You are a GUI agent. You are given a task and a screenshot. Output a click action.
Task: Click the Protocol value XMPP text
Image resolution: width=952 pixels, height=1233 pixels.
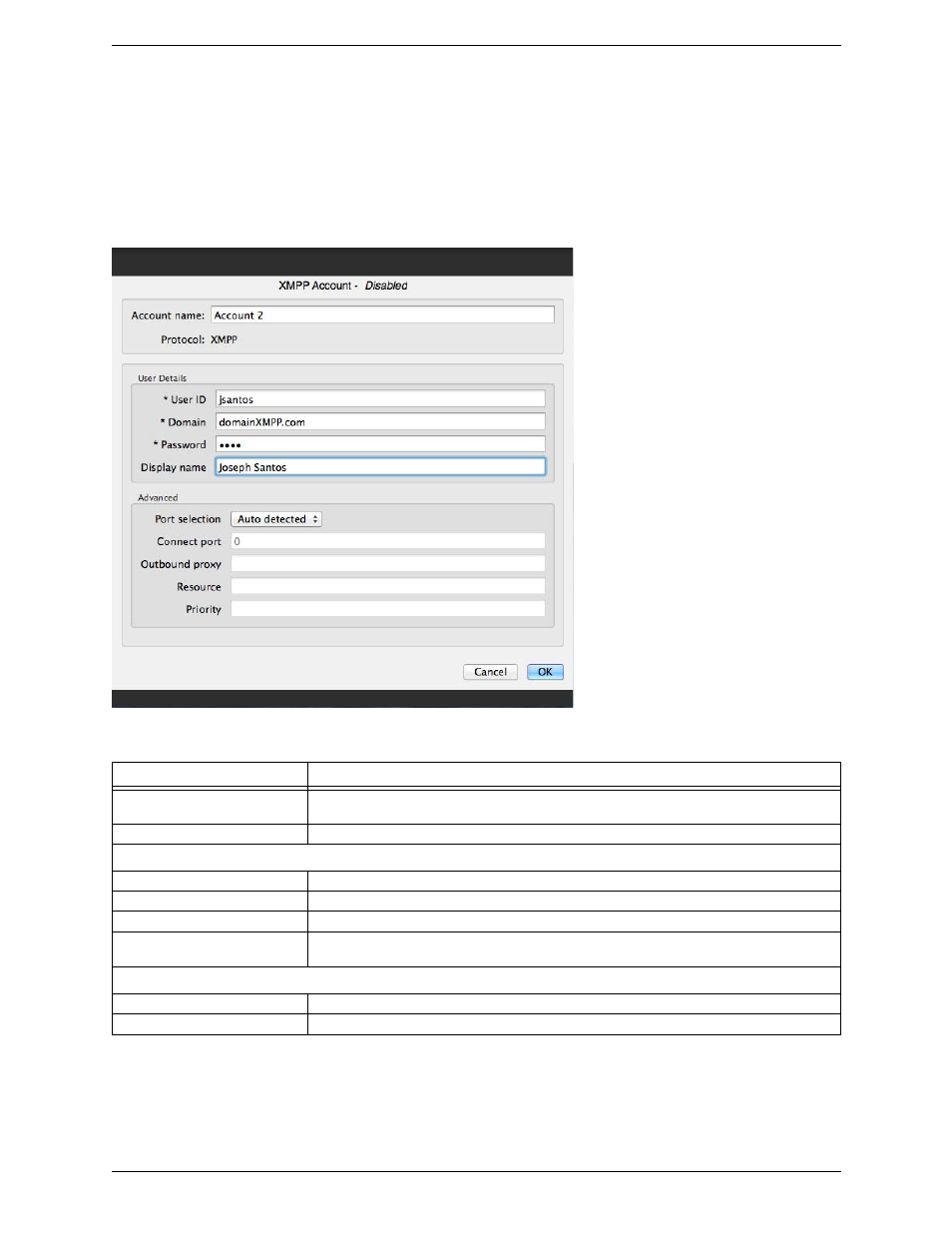click(224, 339)
